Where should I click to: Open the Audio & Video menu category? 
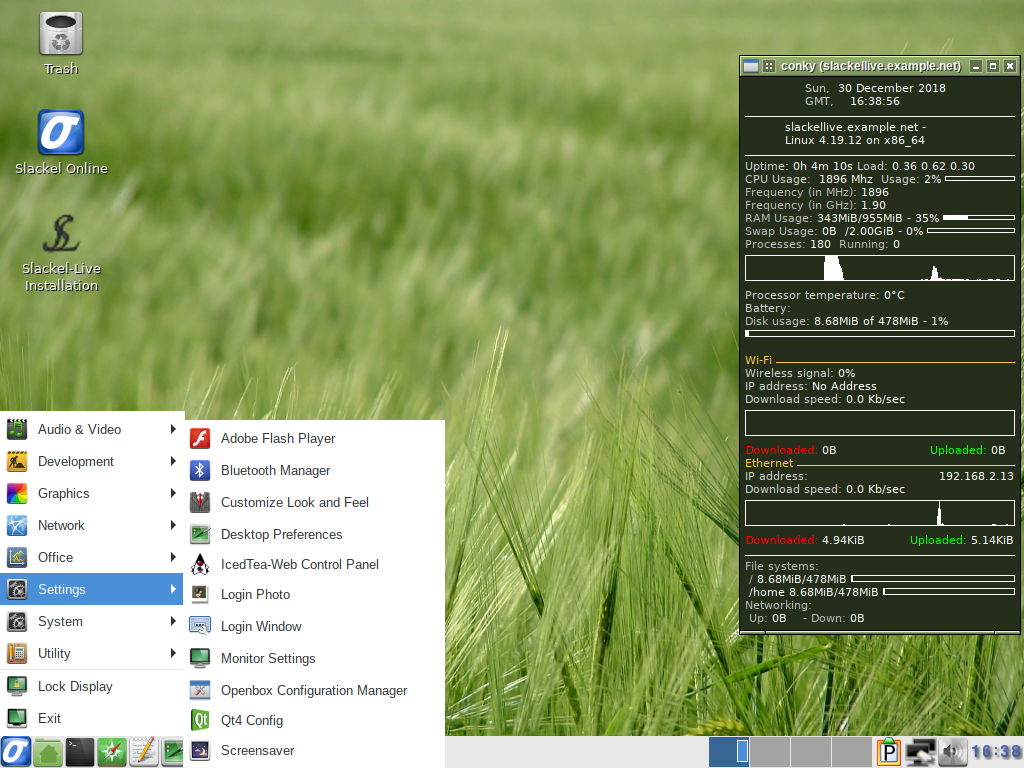91,429
